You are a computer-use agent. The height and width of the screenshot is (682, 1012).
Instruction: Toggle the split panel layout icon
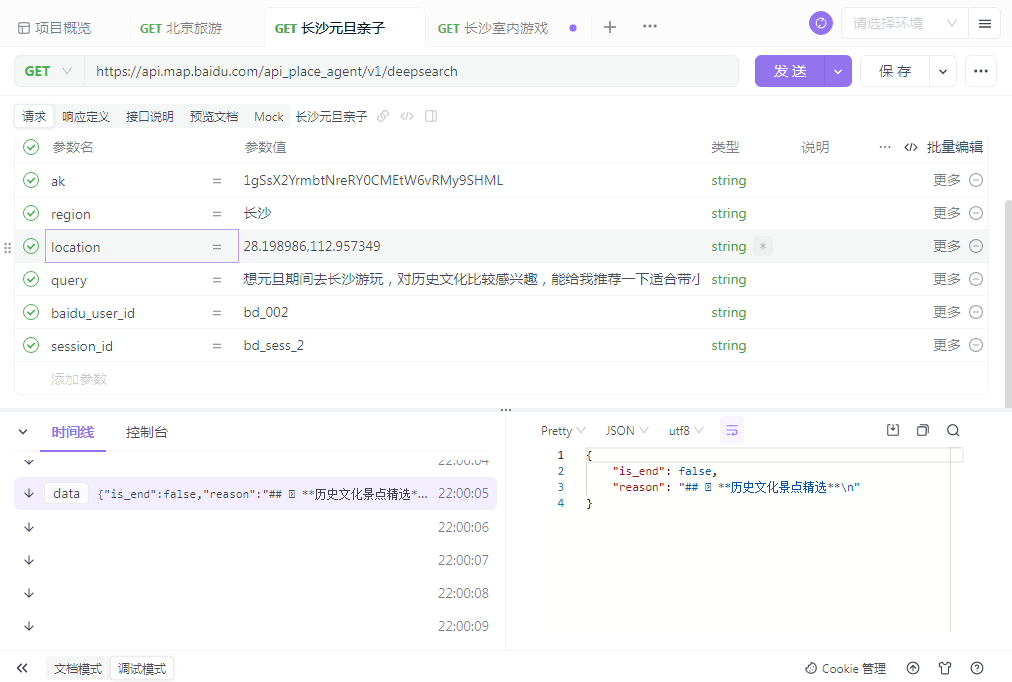431,116
